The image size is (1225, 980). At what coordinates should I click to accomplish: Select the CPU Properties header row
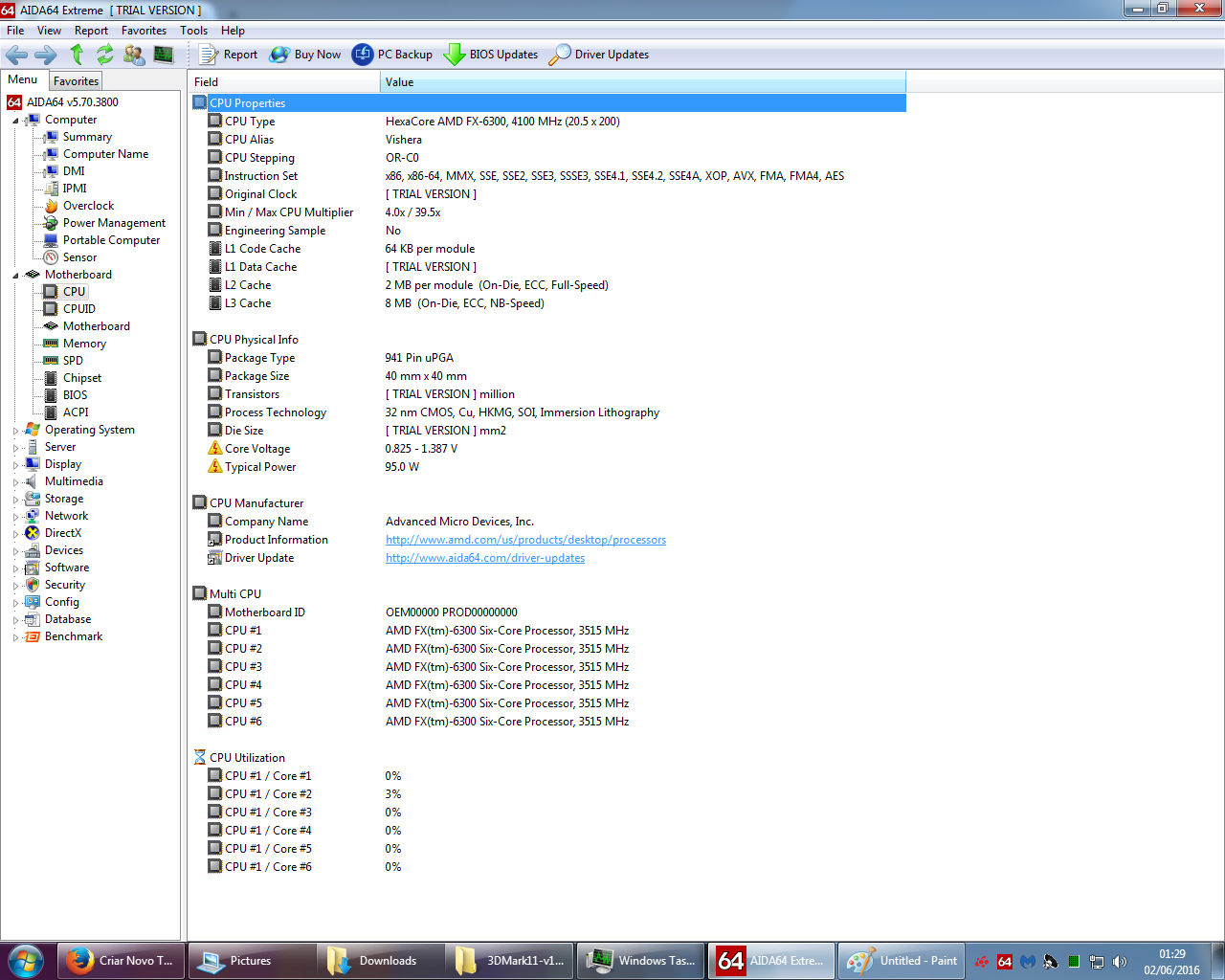tap(548, 103)
